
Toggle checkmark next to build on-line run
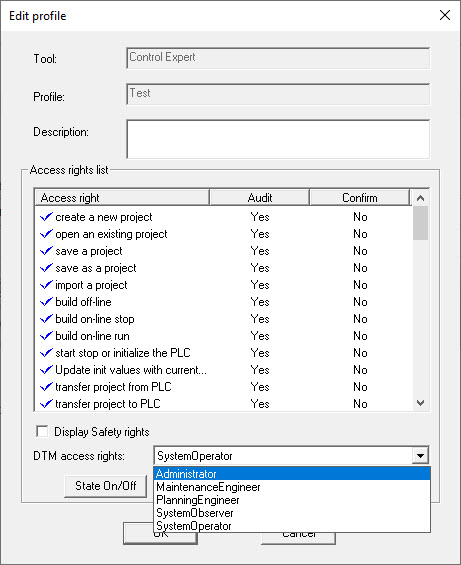click(x=46, y=336)
